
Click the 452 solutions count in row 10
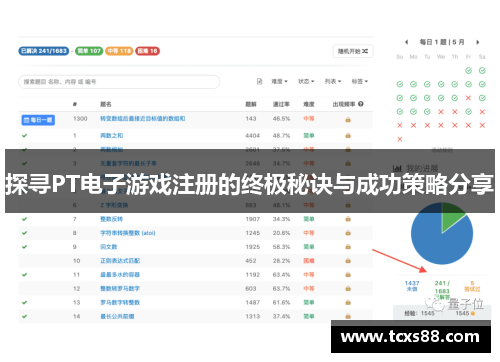251,261
